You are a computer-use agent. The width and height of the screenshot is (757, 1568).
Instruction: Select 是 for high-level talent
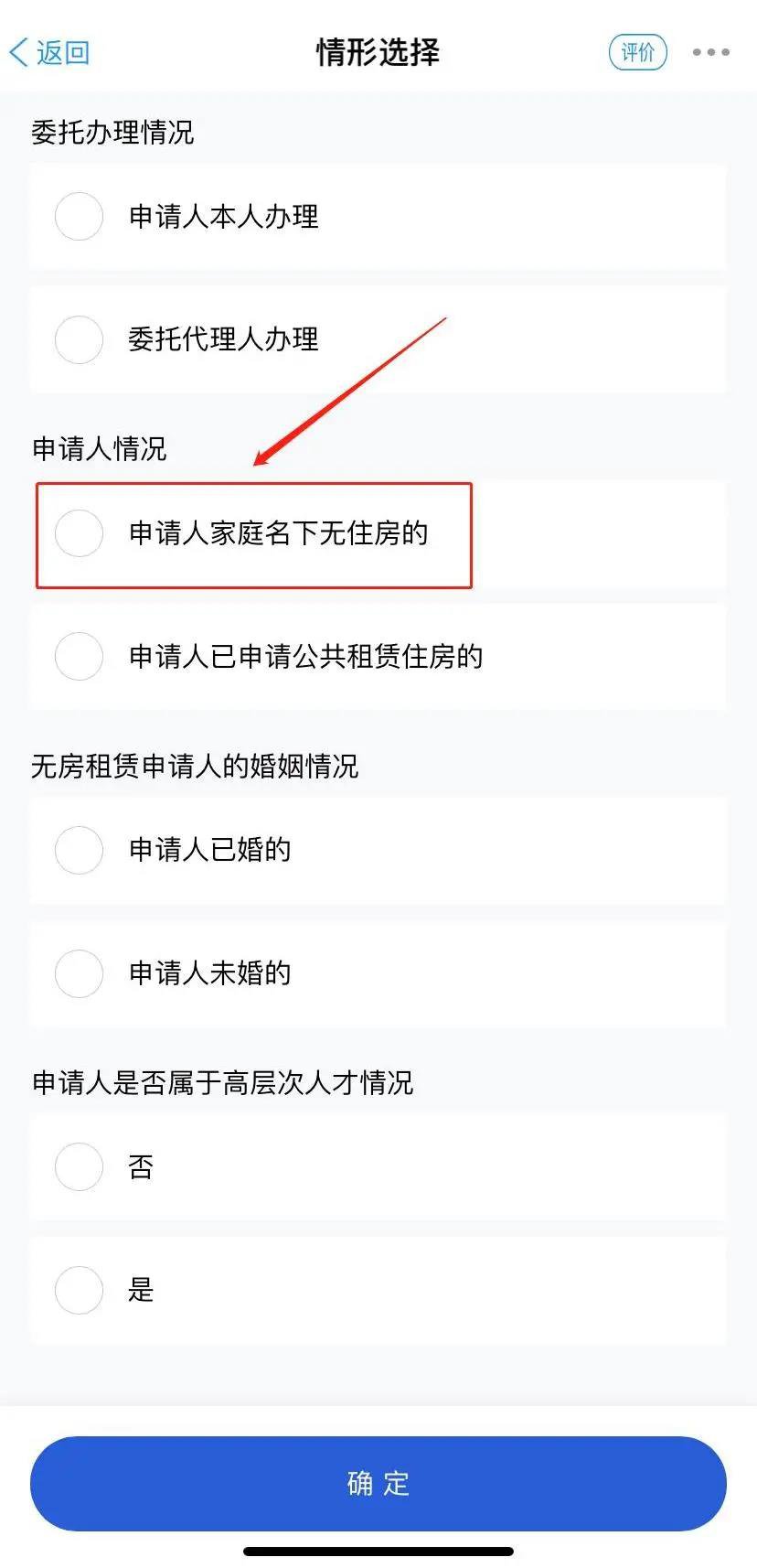pos(80,1290)
